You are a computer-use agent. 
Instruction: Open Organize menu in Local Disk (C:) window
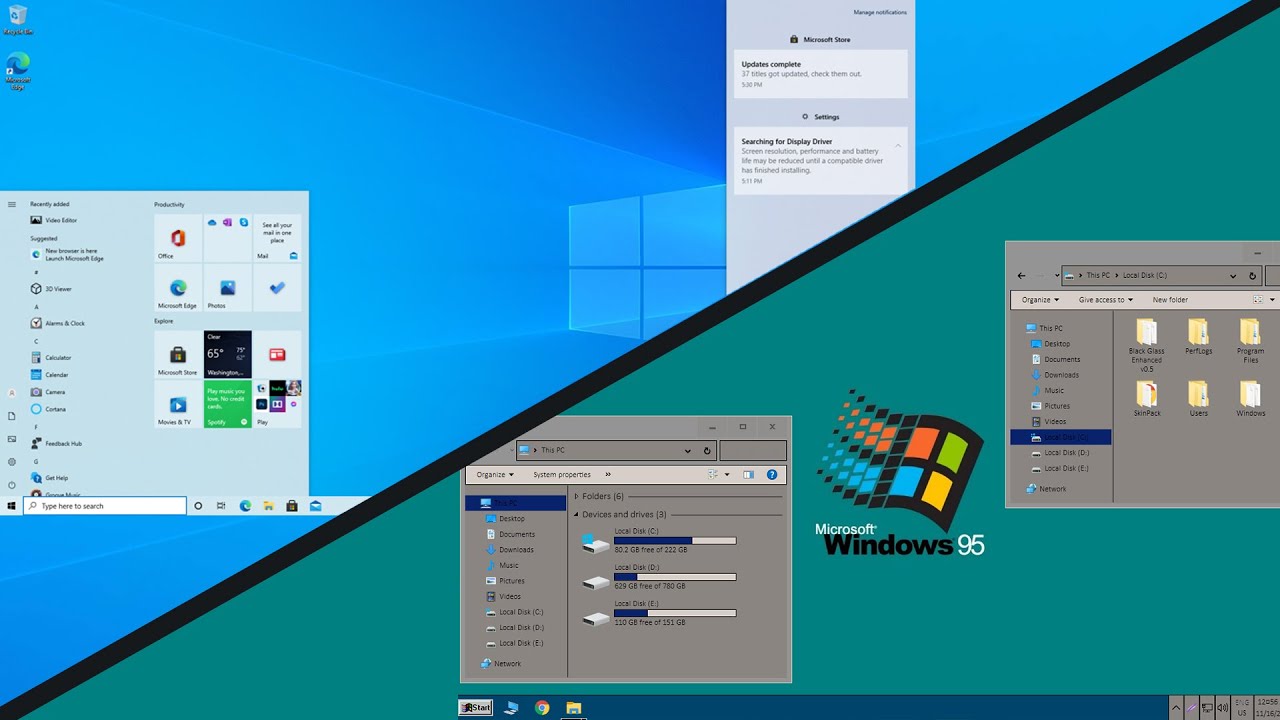tap(1040, 300)
